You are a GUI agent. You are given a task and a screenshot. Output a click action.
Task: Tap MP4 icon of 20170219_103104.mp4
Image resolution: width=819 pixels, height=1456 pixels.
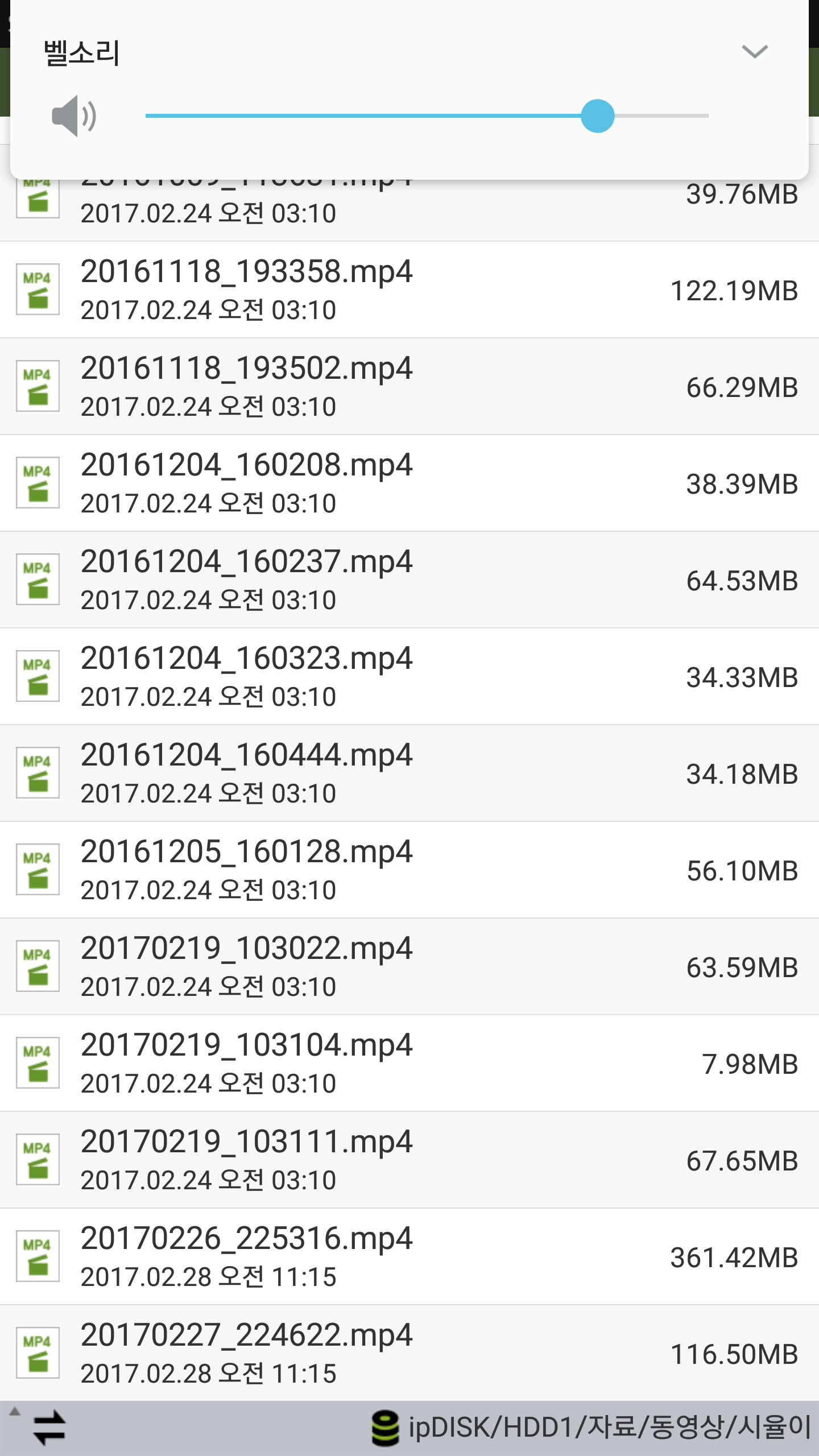pyautogui.click(x=38, y=1063)
